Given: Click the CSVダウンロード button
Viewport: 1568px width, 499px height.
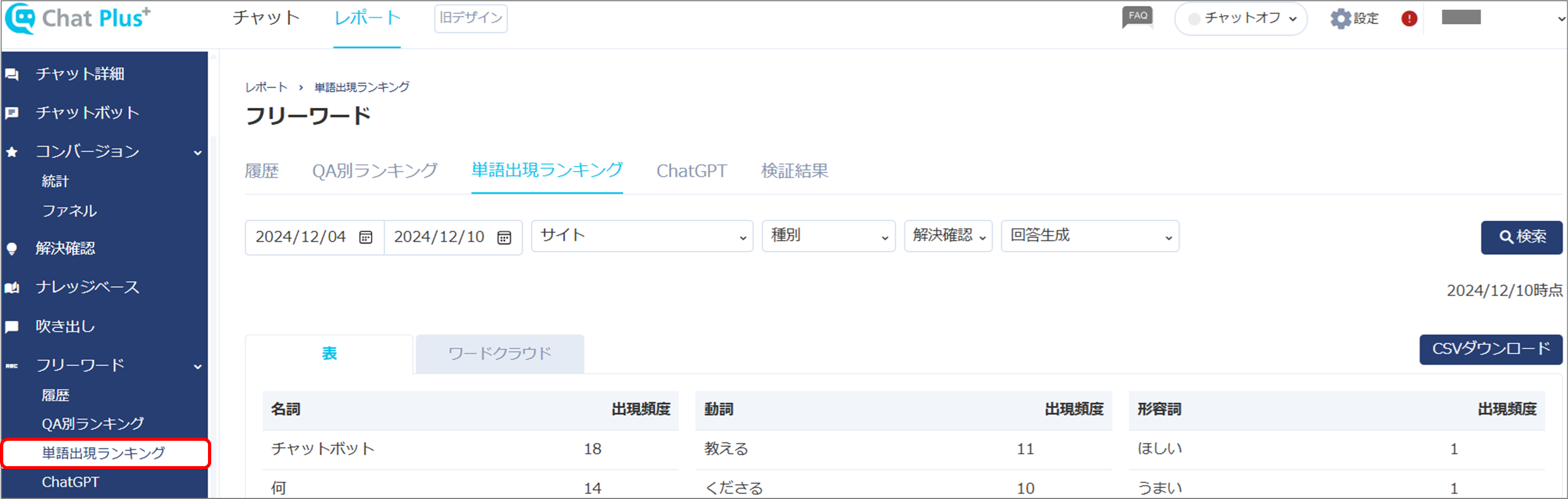Looking at the screenshot, I should coord(1491,349).
